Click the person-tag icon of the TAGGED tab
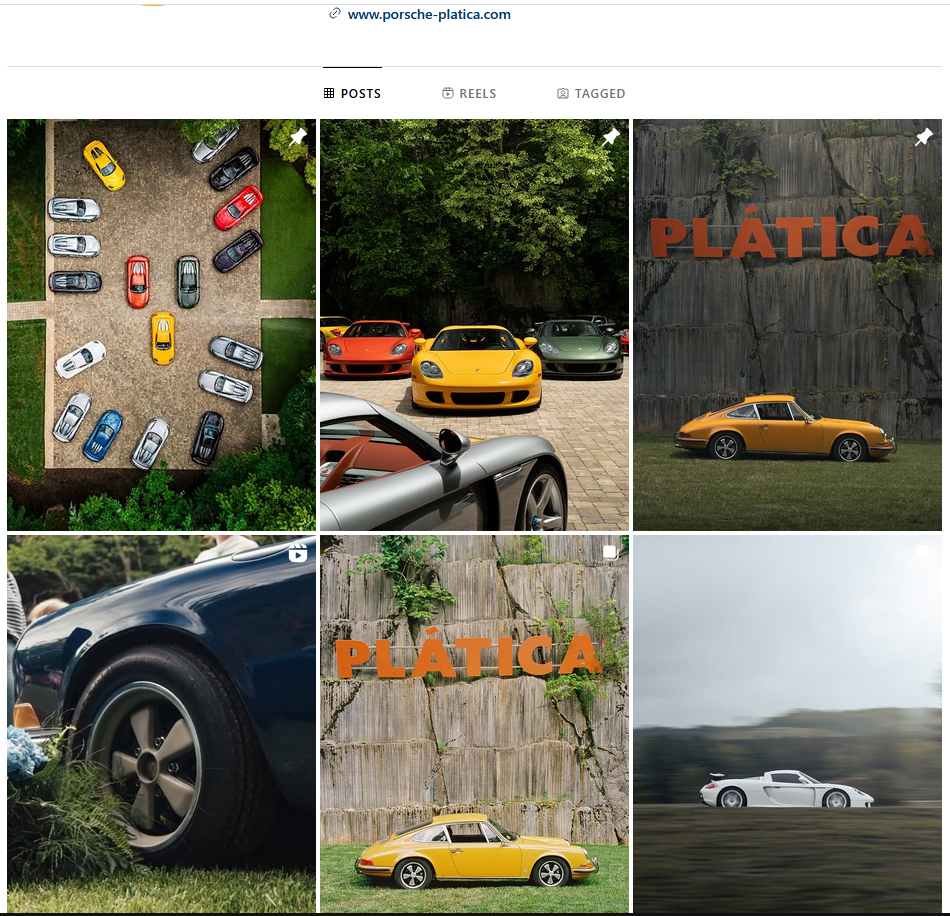Image resolution: width=950 pixels, height=916 pixels. tap(563, 93)
